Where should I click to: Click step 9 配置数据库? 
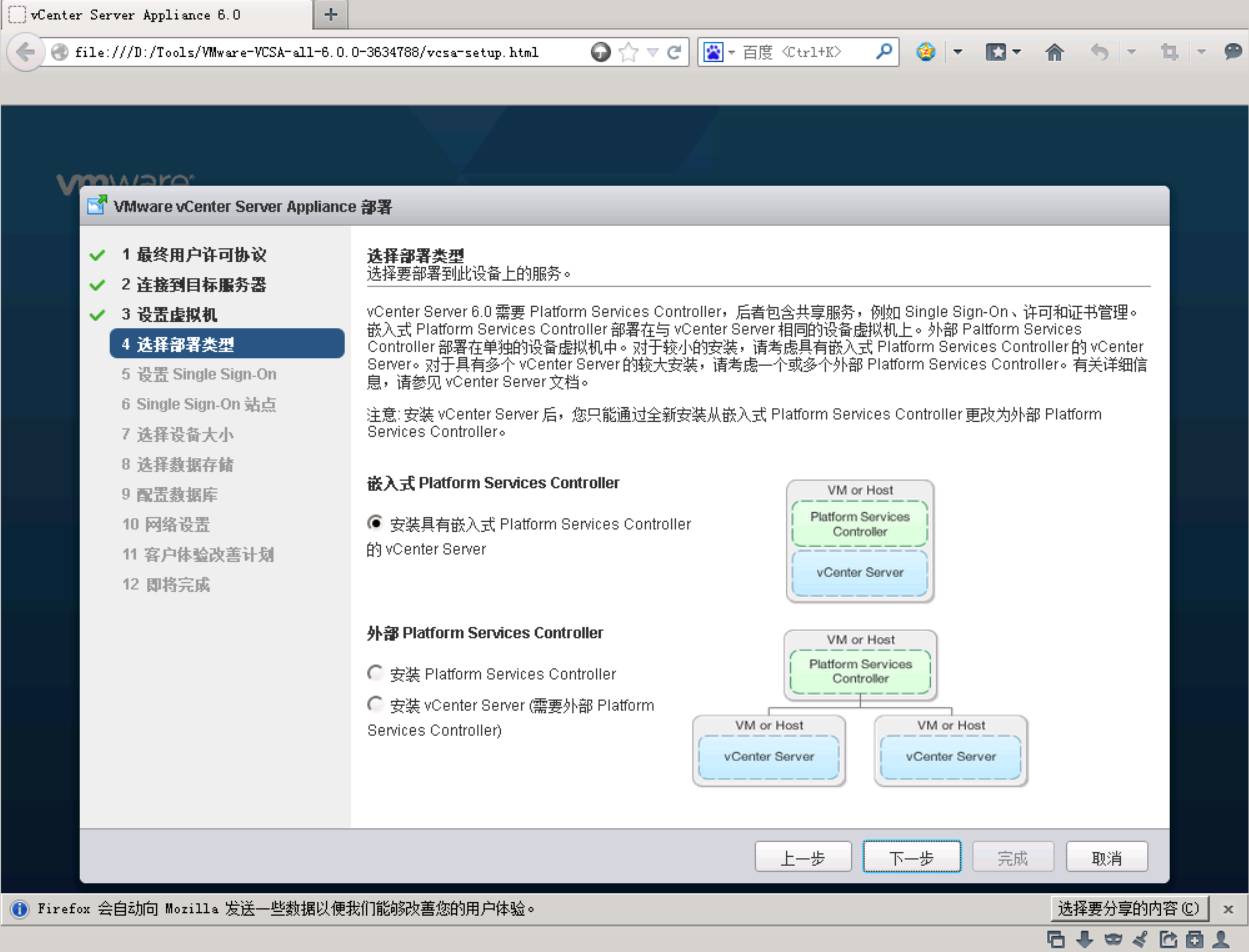pyautogui.click(x=169, y=494)
